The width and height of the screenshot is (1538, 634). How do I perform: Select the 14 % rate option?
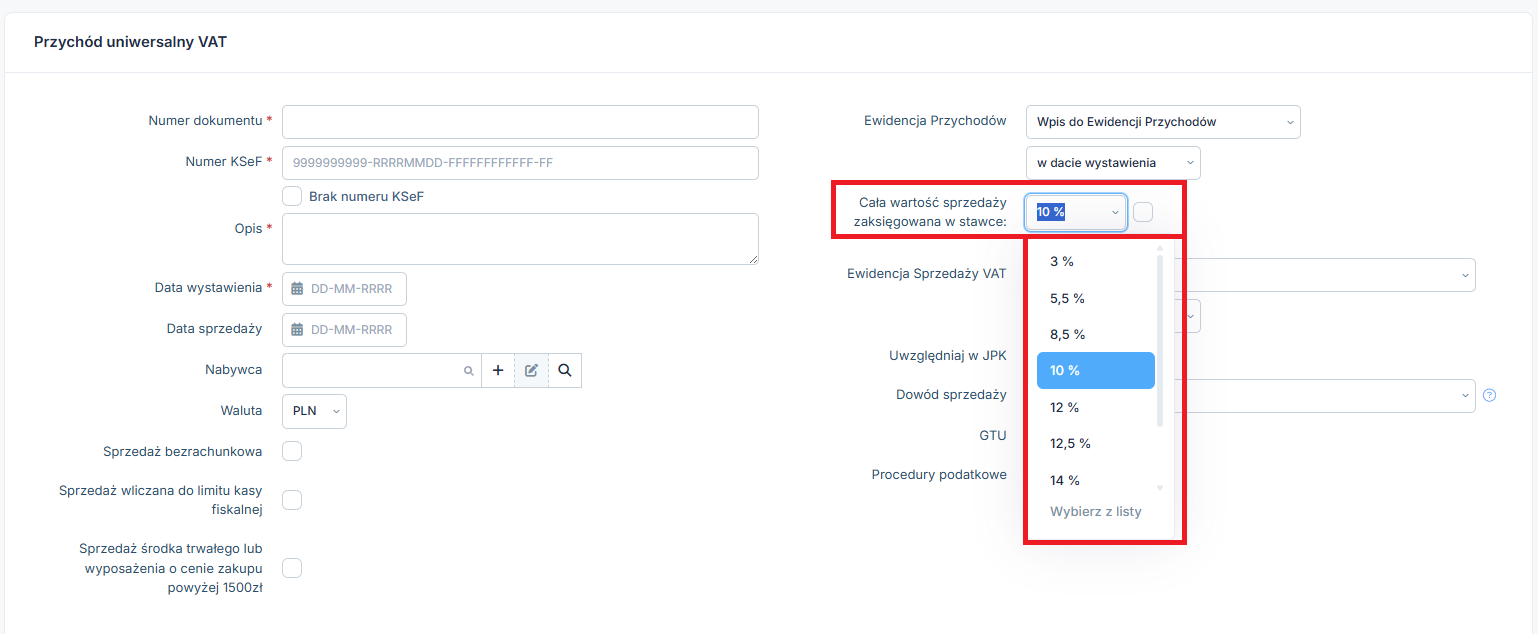(1096, 480)
